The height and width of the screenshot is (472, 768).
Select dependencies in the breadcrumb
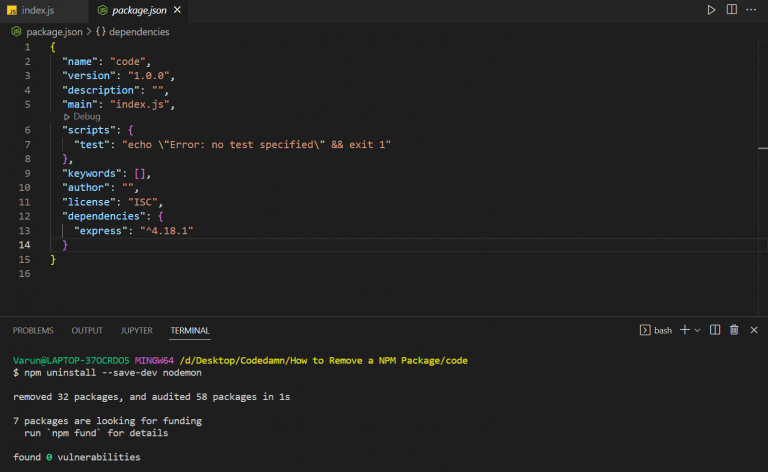(x=138, y=31)
